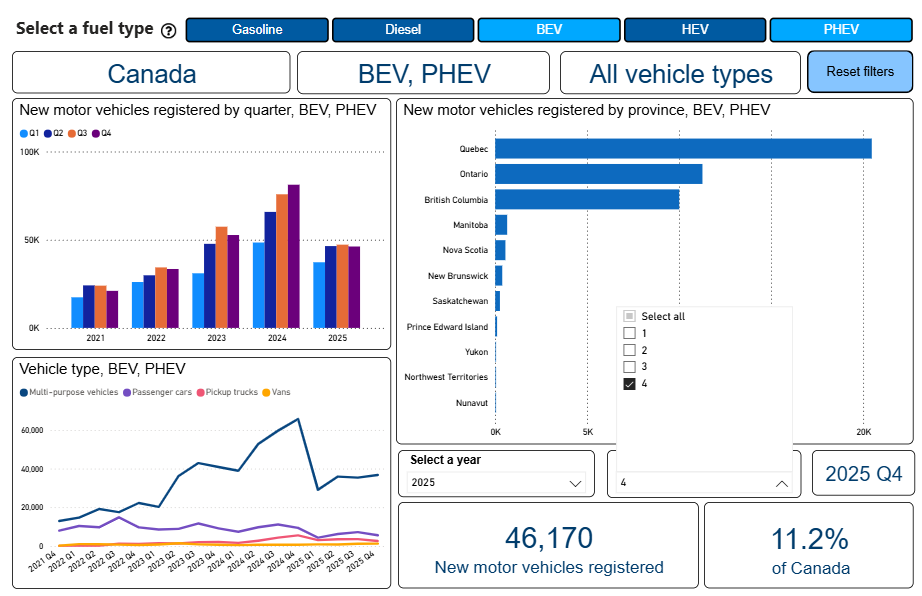Toggle the Select all checkbox
The image size is (922, 596).
pyautogui.click(x=629, y=316)
